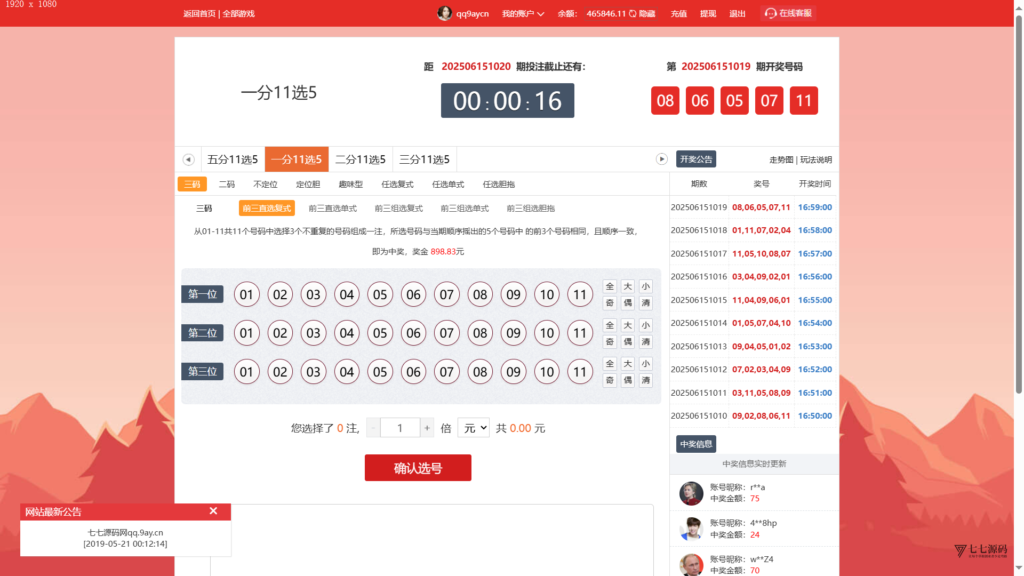Screen dimensions: 1024x576
Task: Click the 充值 recharge link
Action: (678, 13)
